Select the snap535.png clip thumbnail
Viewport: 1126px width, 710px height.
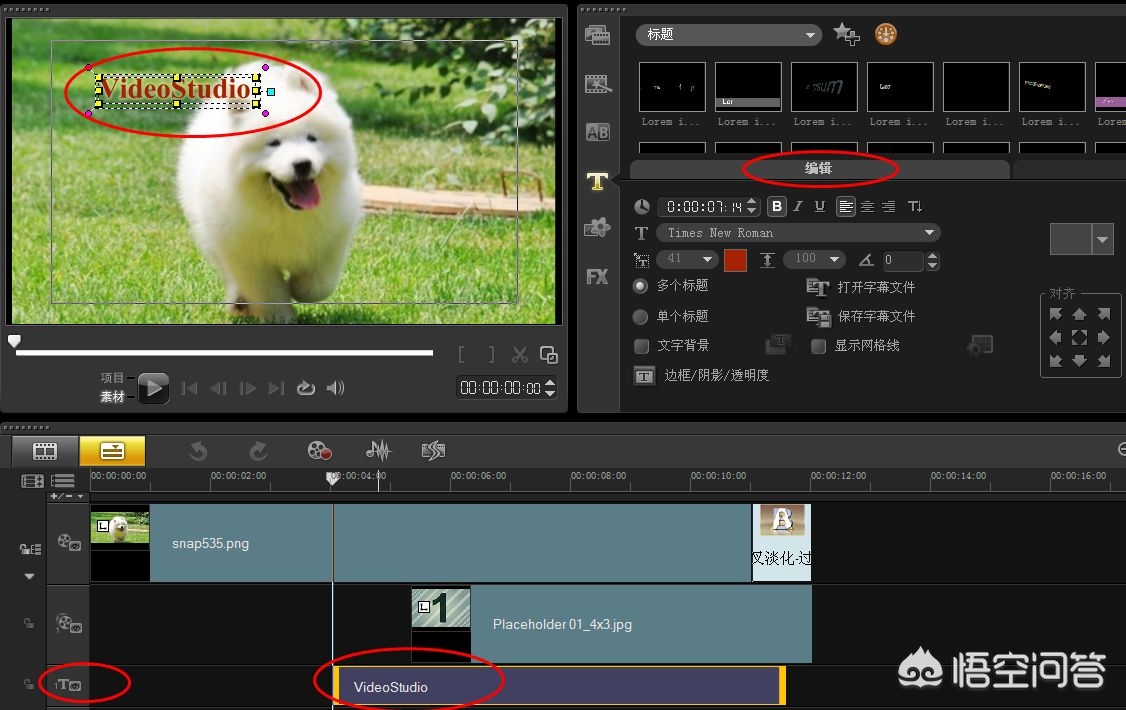[120, 543]
